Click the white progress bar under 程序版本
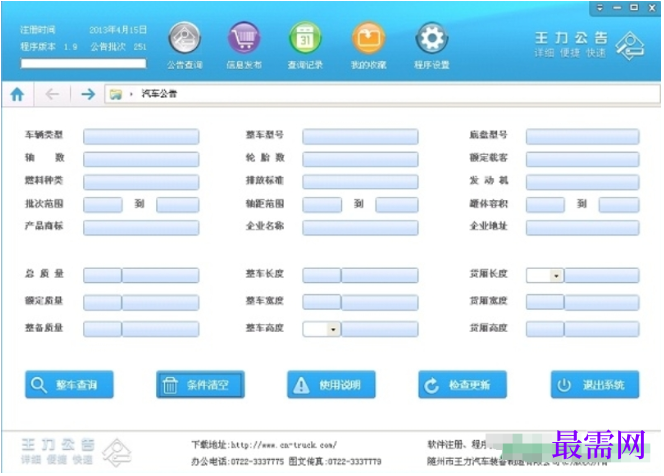The width and height of the screenshot is (664, 476). [83, 64]
